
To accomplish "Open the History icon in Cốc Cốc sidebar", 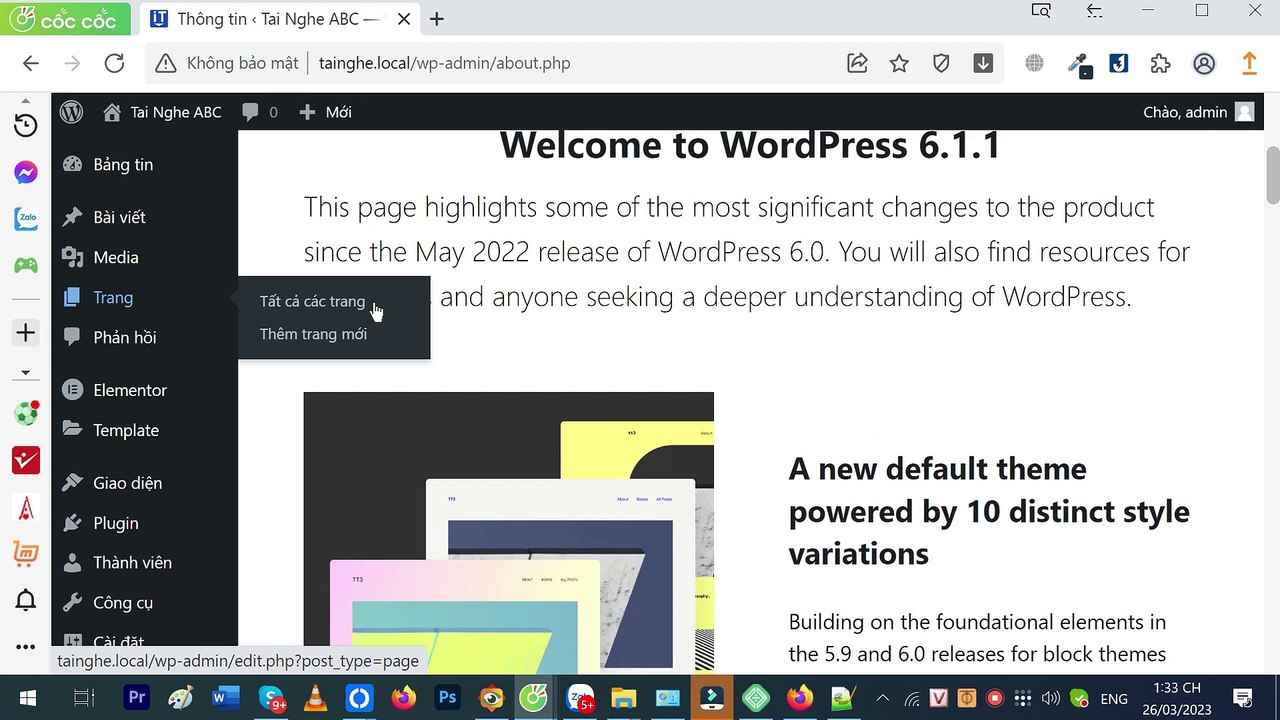I will tap(26, 126).
